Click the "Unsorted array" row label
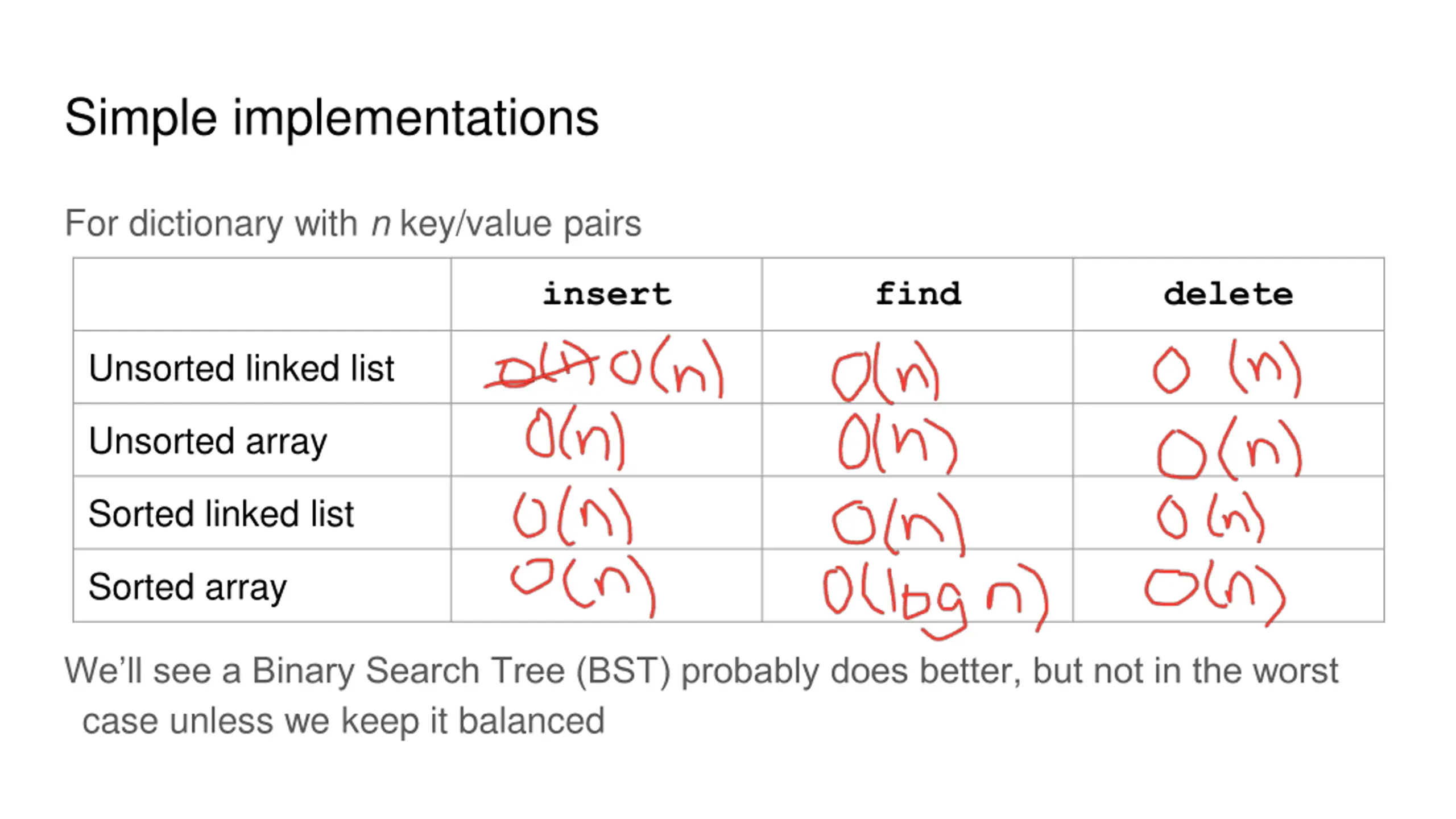The image size is (1456, 819). (208, 441)
